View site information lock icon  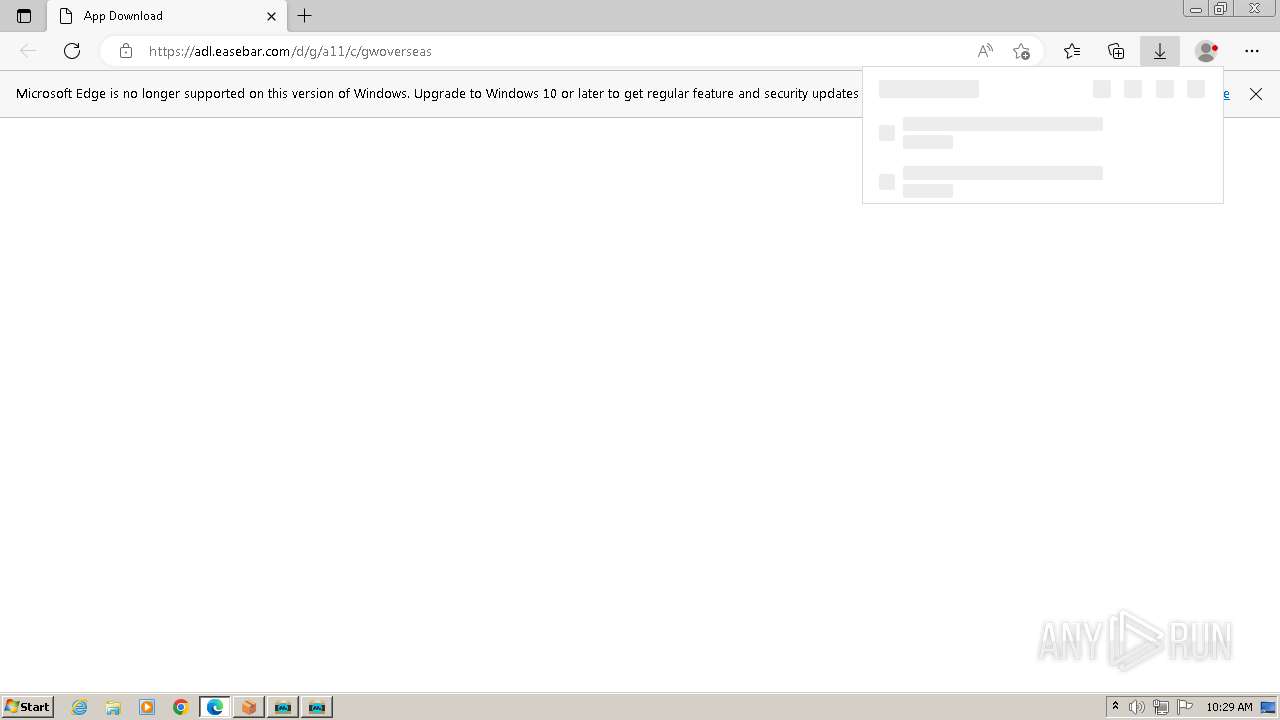pyautogui.click(x=125, y=51)
